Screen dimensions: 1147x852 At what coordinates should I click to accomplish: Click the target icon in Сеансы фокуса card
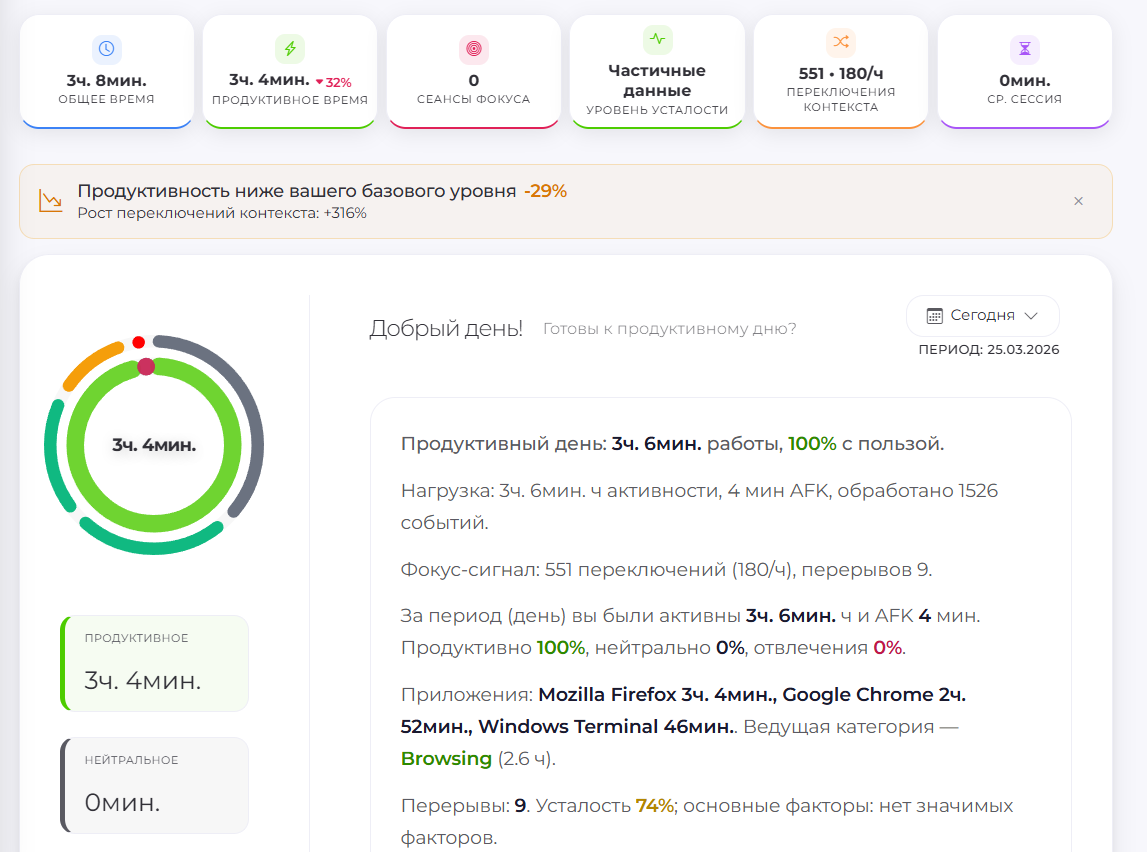click(473, 49)
